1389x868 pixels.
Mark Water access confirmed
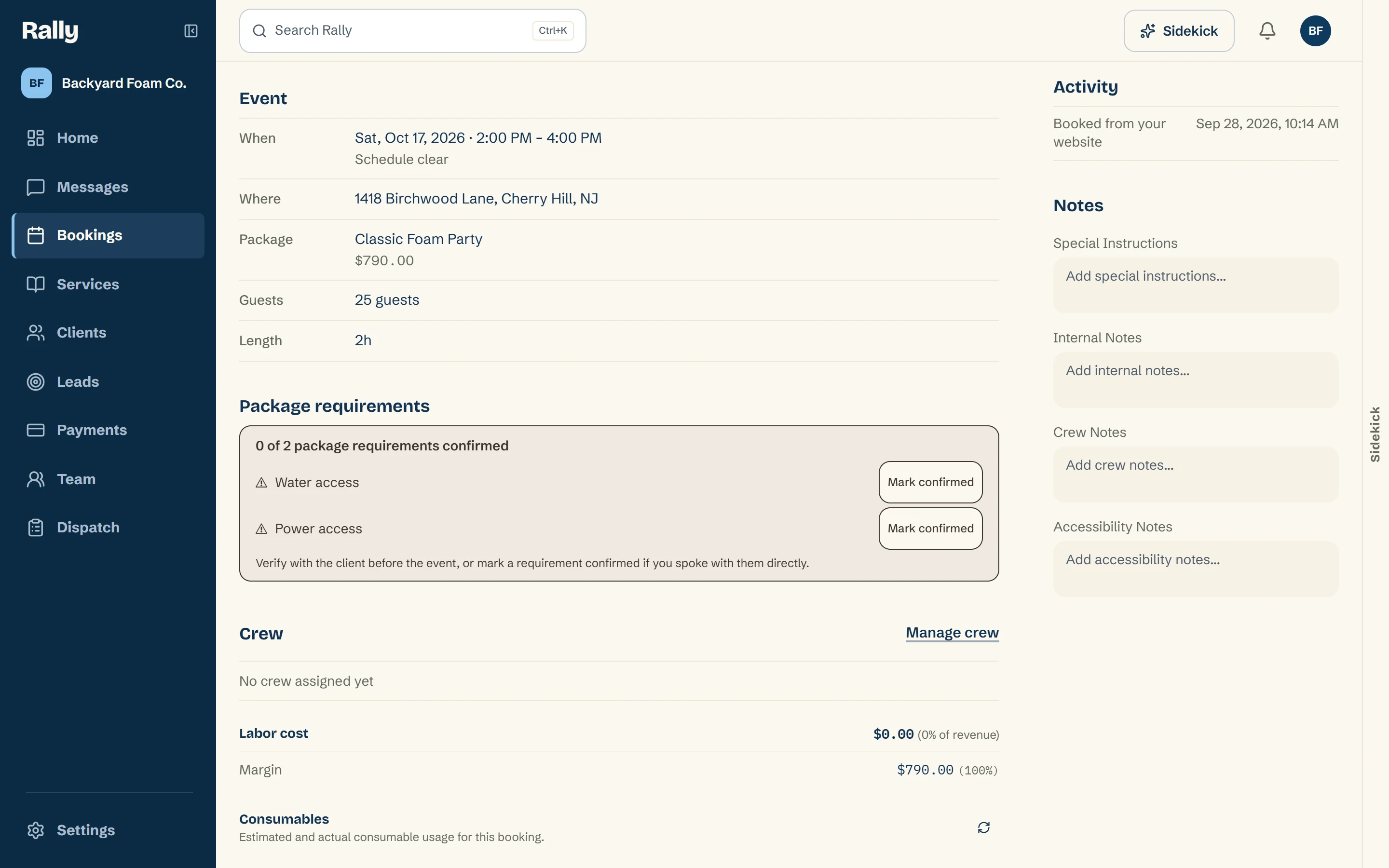coord(930,482)
